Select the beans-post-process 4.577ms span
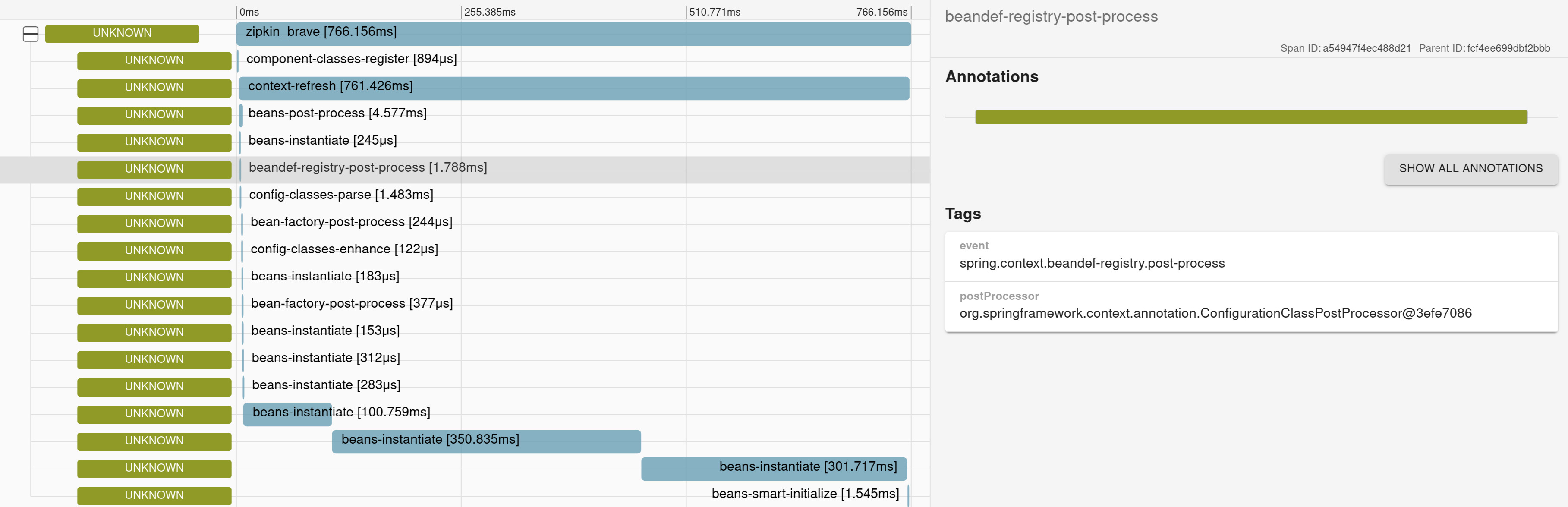1568x507 pixels. click(x=337, y=113)
